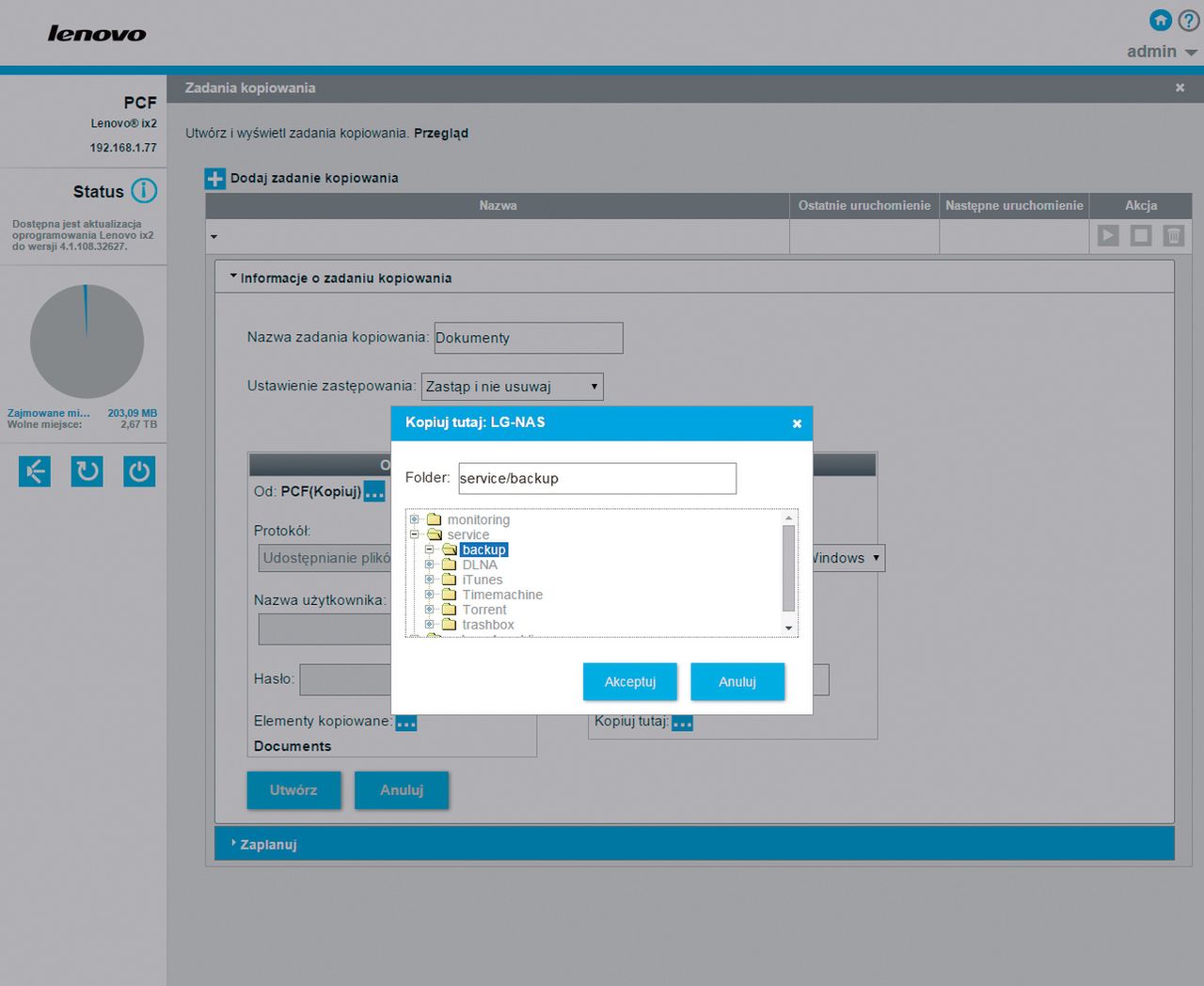
Task: Click the Folder path input field
Action: coord(597,478)
